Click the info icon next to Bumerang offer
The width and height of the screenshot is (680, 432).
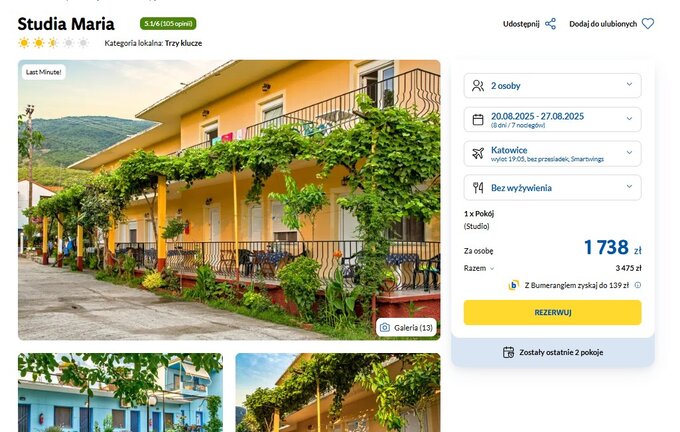point(638,285)
